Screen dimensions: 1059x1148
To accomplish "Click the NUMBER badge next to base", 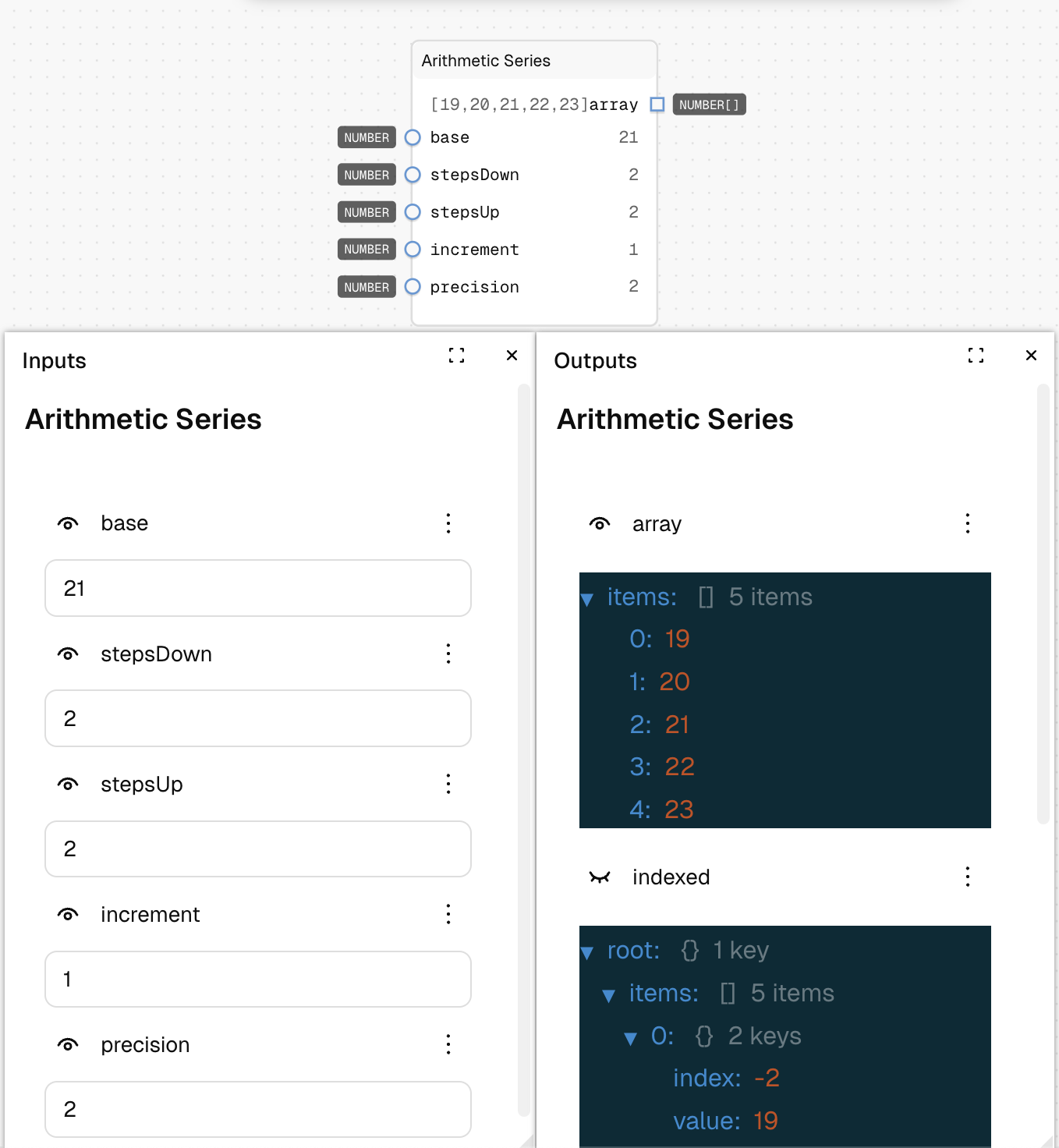I will tap(367, 137).
